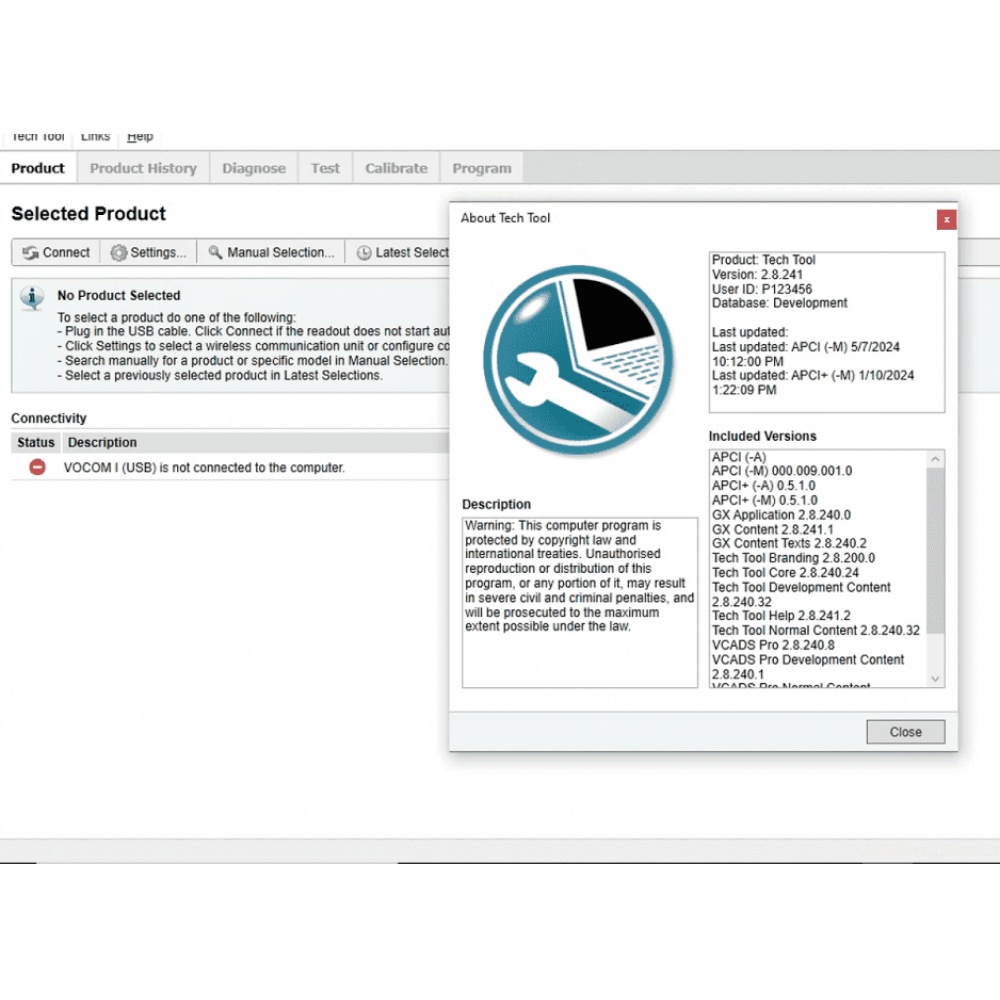Screen dimensions: 1000x1000
Task: Switch to the Product tab
Action: [38, 168]
